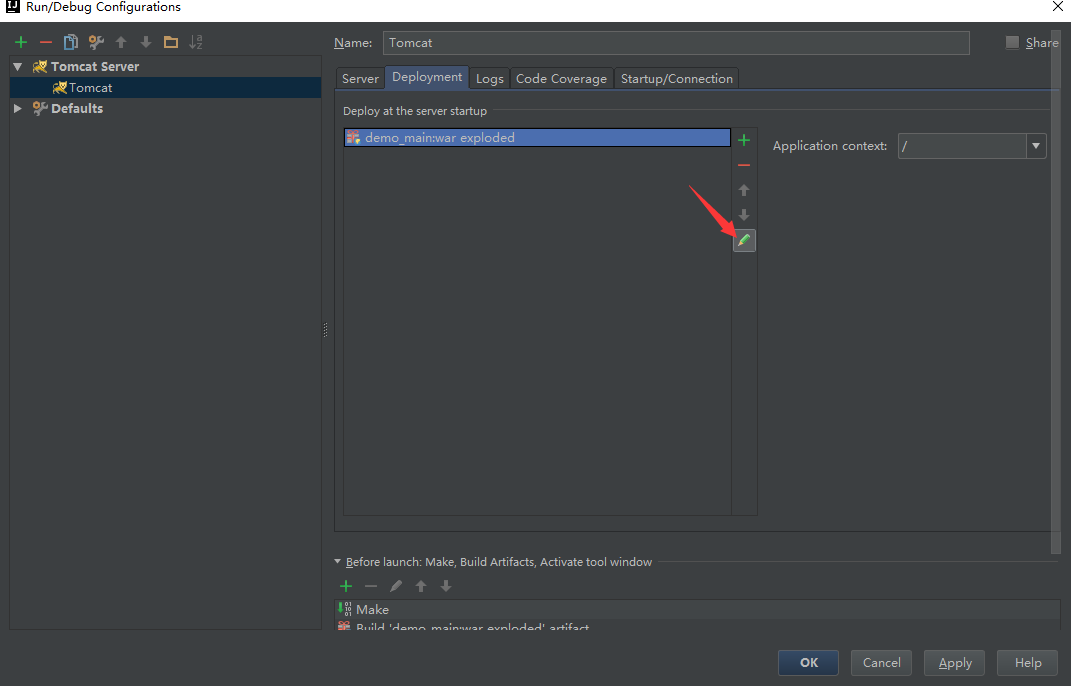Move deployment artifact up
Image resolution: width=1071 pixels, height=686 pixels.
point(744,190)
